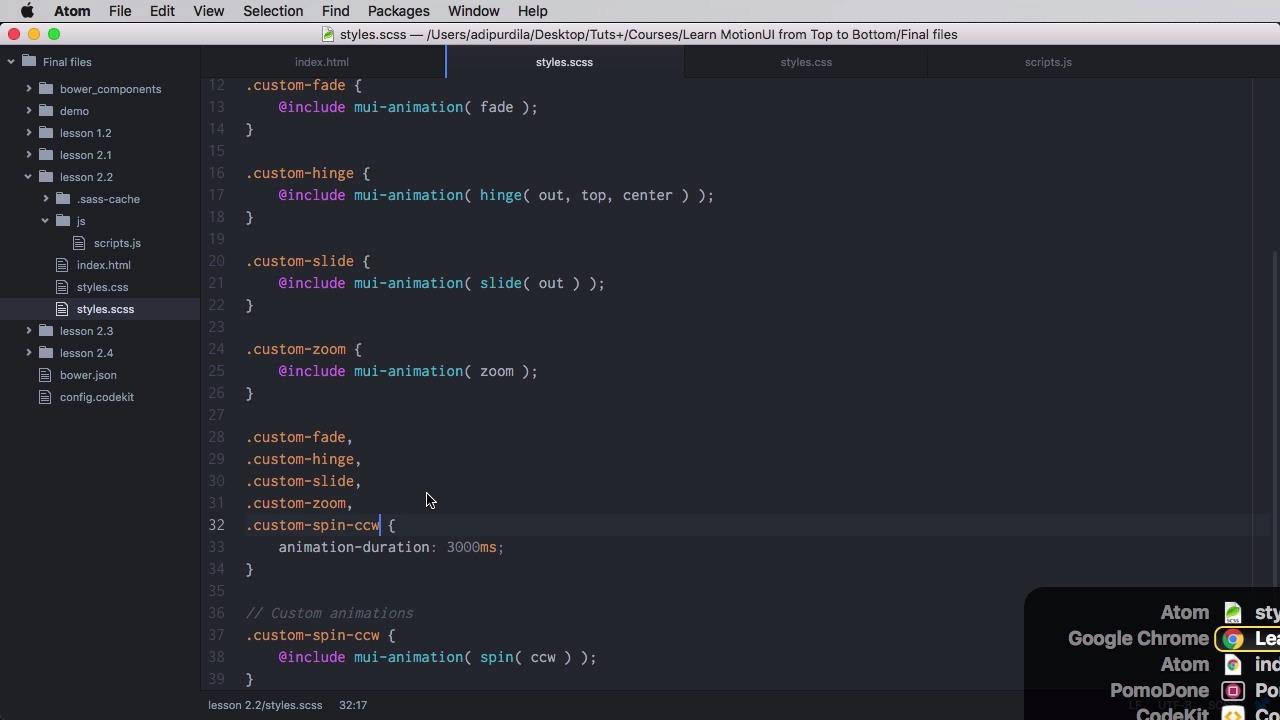Click the bower.json file icon
1280x720 pixels.
coord(44,375)
